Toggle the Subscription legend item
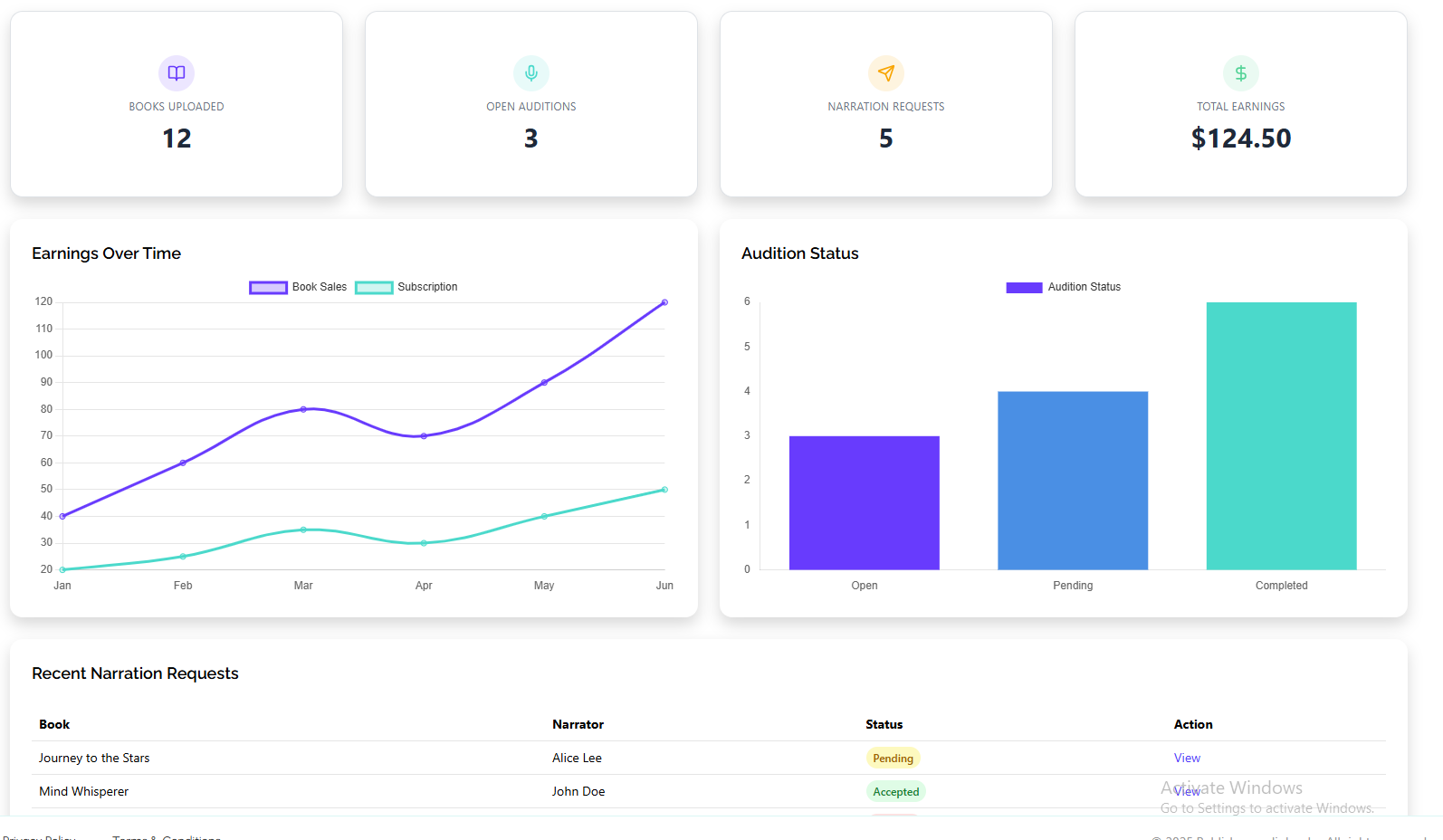 click(406, 287)
